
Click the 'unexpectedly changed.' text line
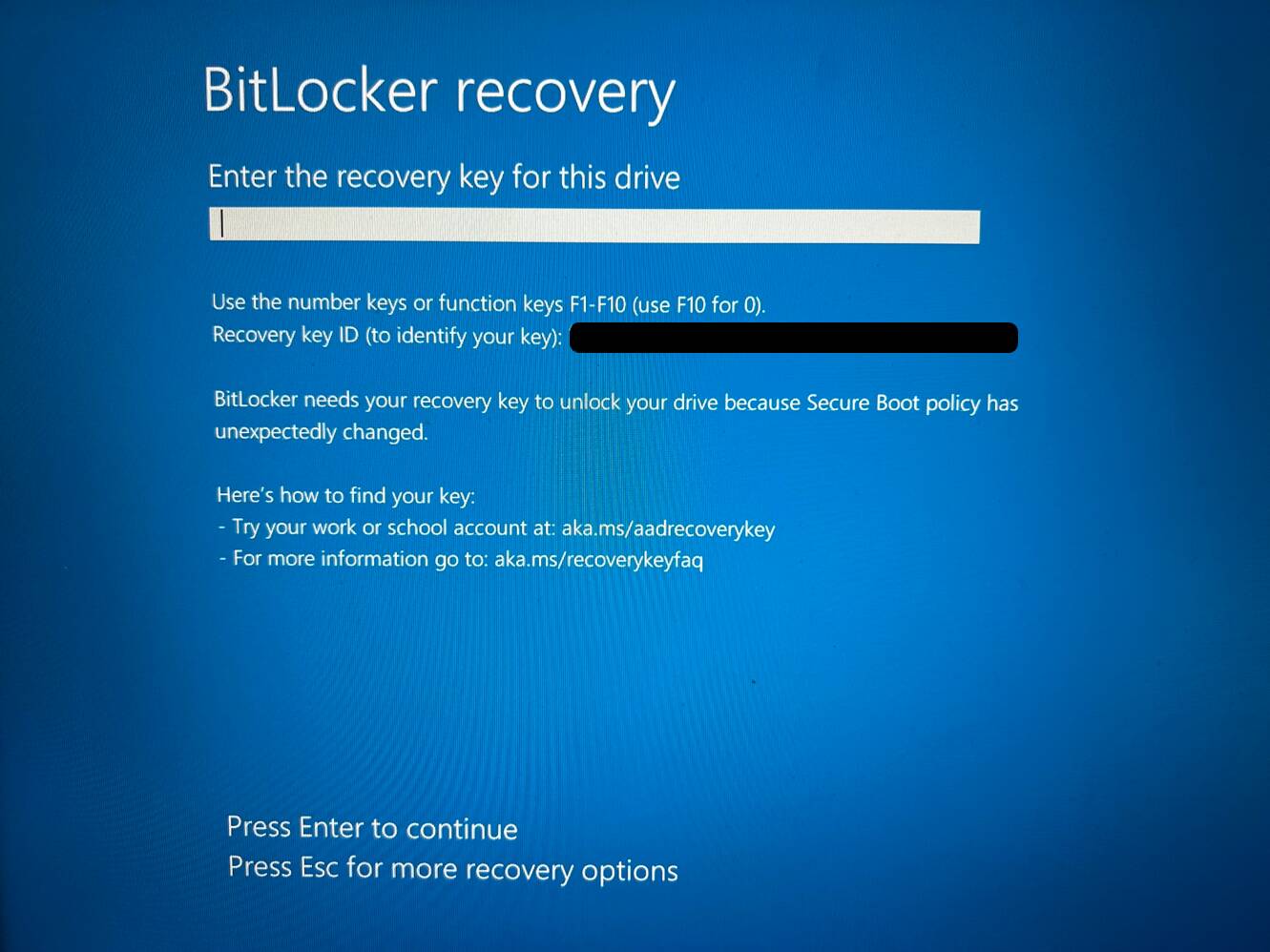click(x=321, y=432)
